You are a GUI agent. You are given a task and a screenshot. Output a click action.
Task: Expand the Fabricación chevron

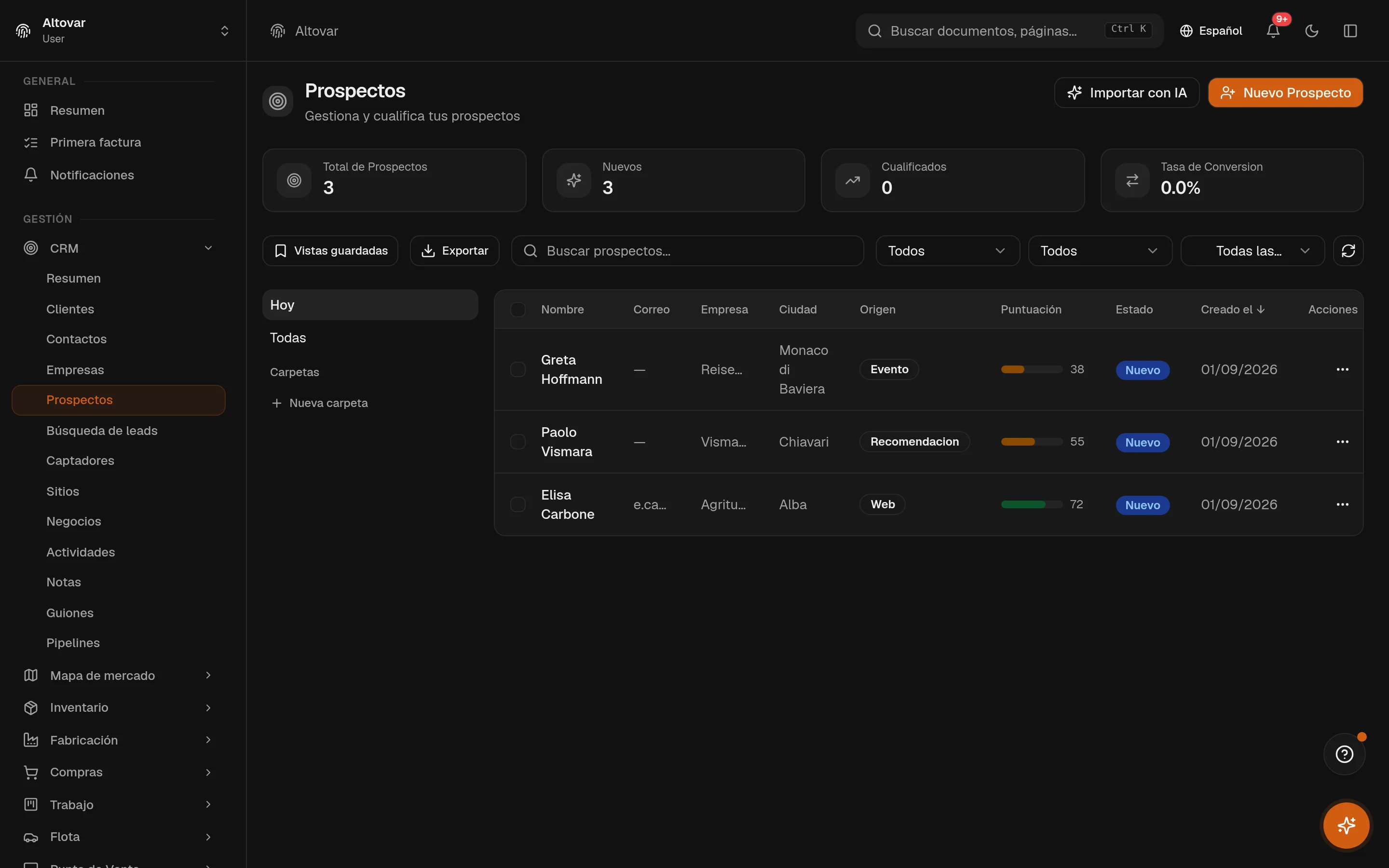(x=208, y=740)
